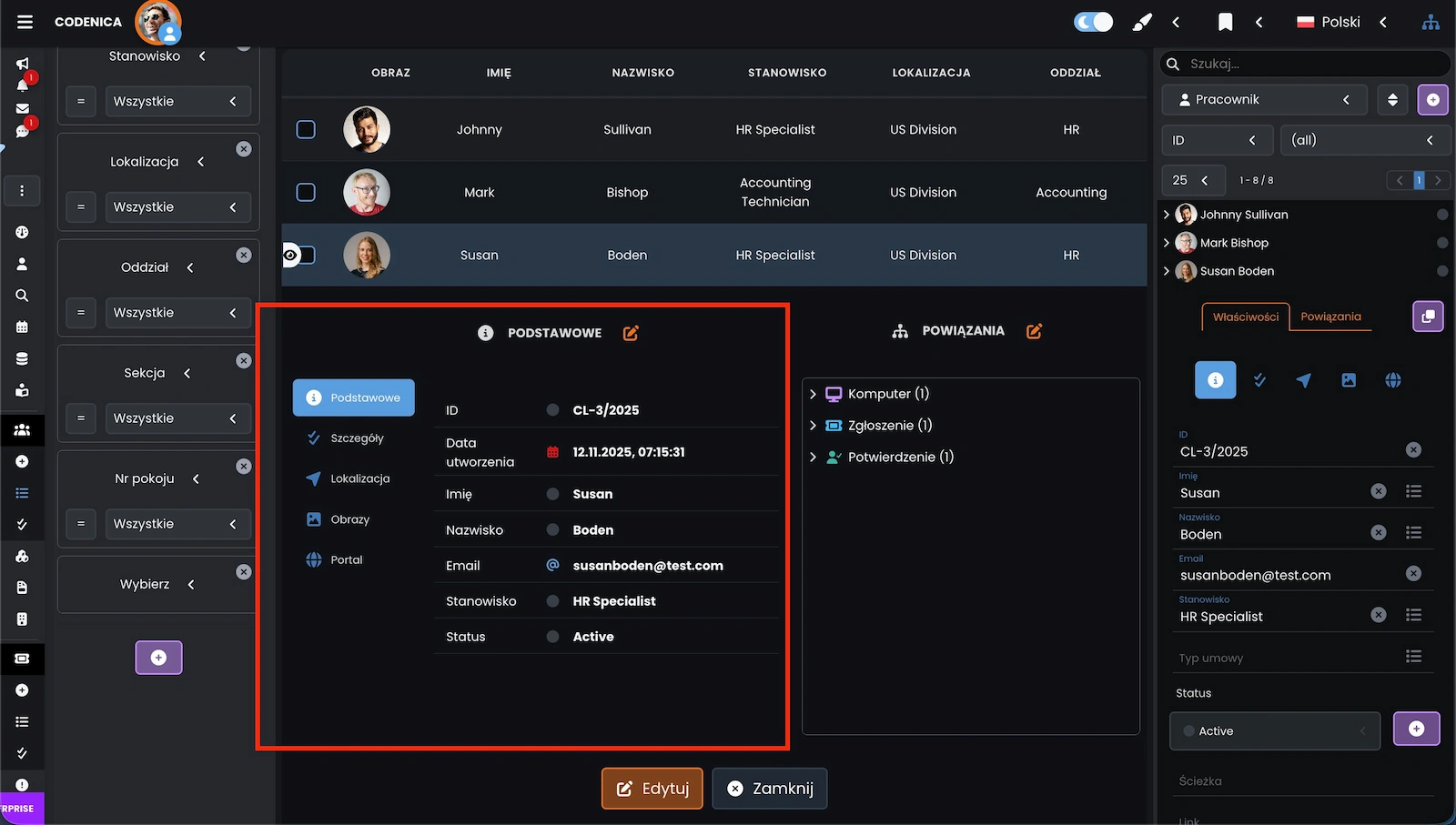Viewport: 1456px width, 825px height.
Task: Toggle the dark mode switch
Action: [x=1093, y=22]
